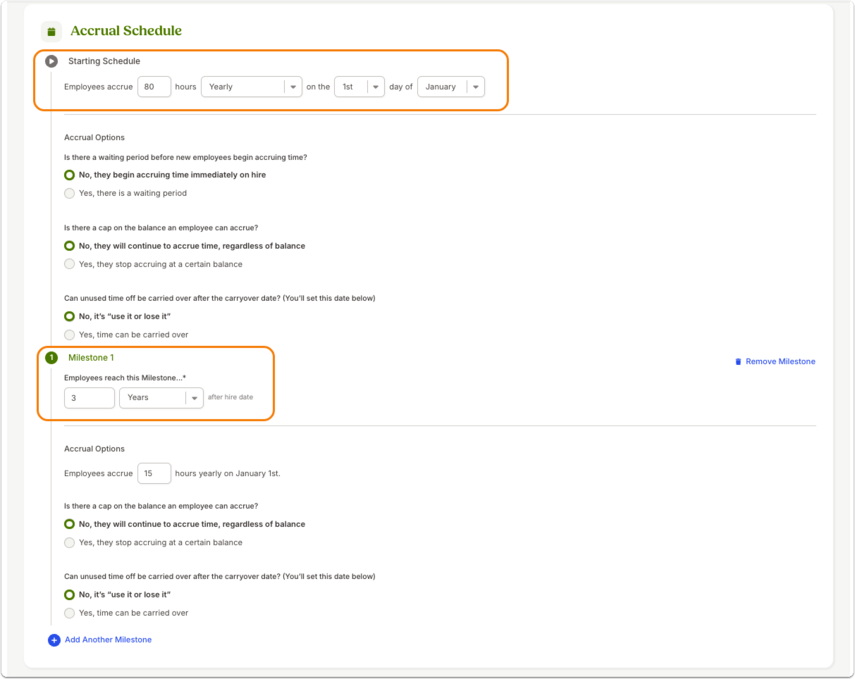Open the Yearly frequency dropdown

251,87
